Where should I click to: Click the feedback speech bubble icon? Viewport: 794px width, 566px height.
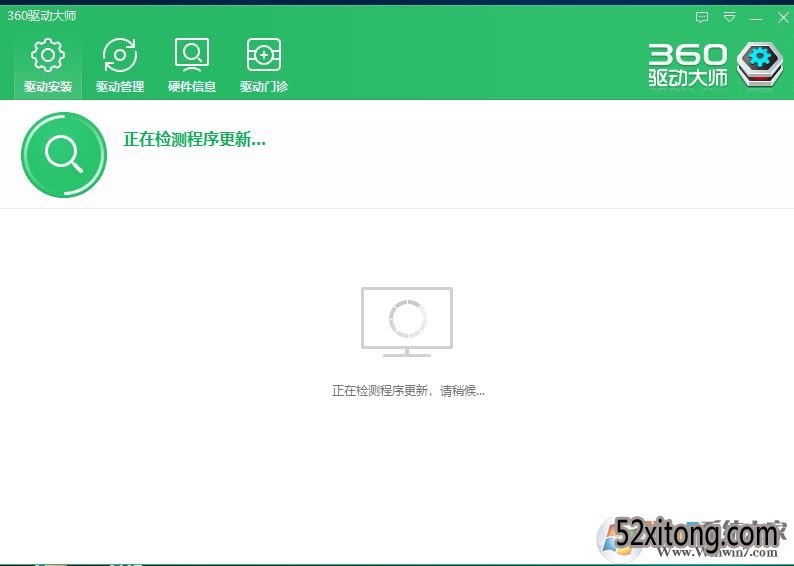(702, 18)
